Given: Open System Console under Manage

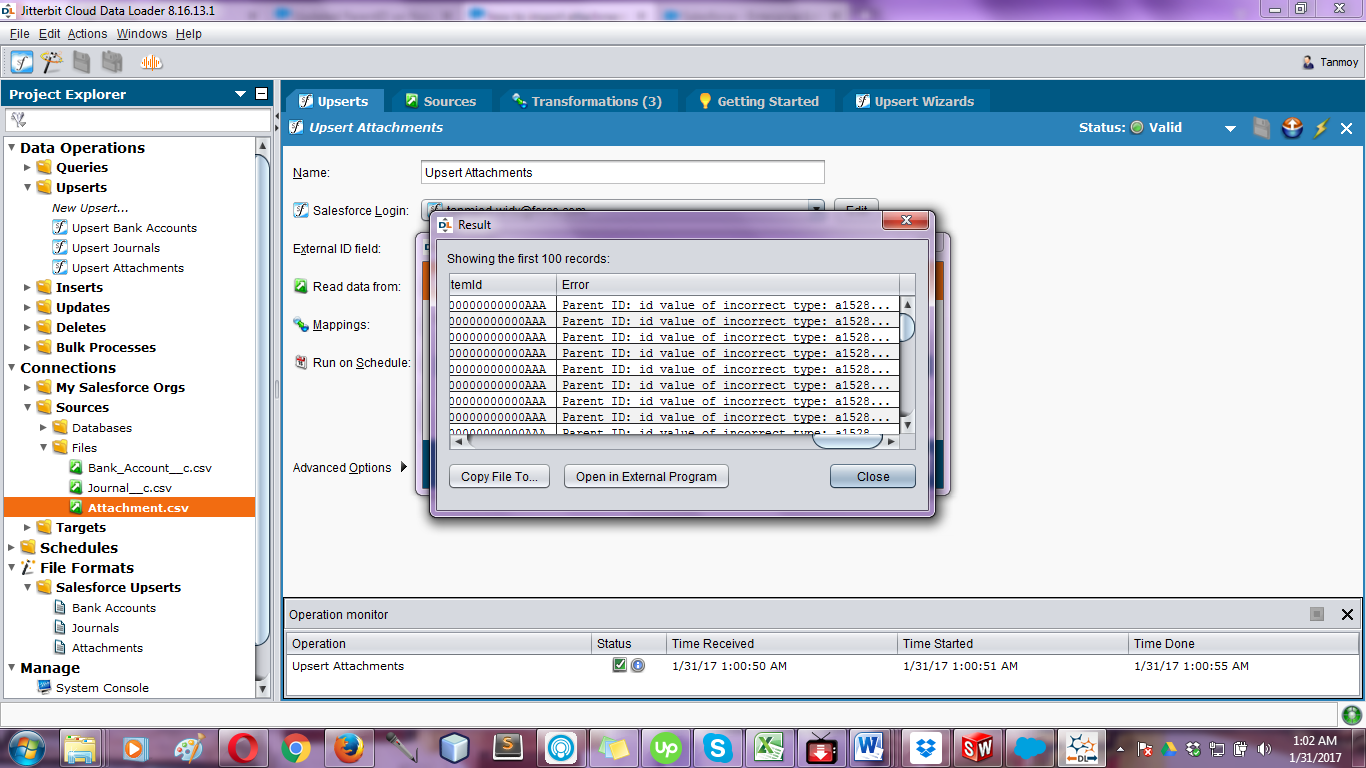Looking at the screenshot, I should point(102,687).
